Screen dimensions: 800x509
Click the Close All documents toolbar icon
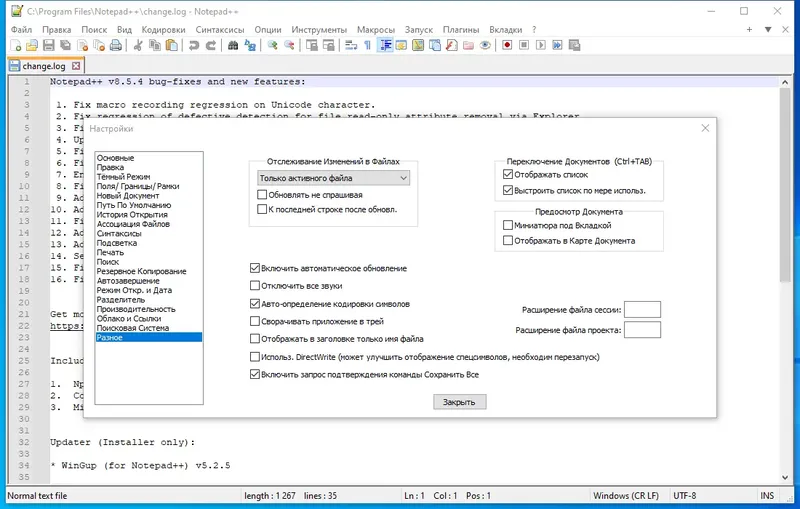point(99,45)
